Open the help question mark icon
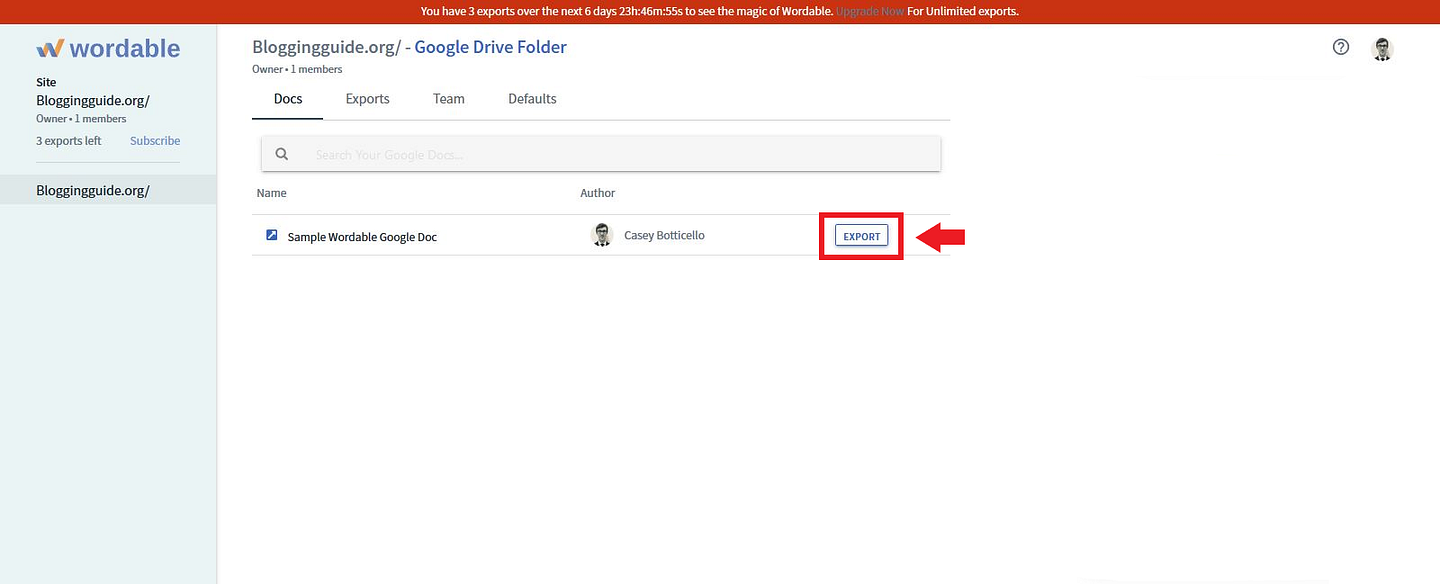This screenshot has height=584, width=1440. pos(1341,47)
